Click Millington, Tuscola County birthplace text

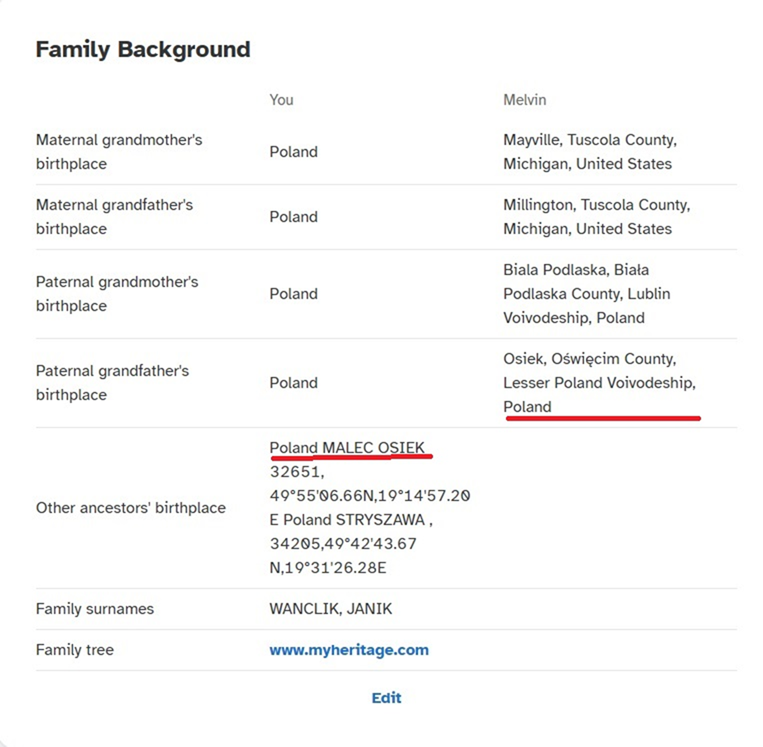(x=597, y=217)
